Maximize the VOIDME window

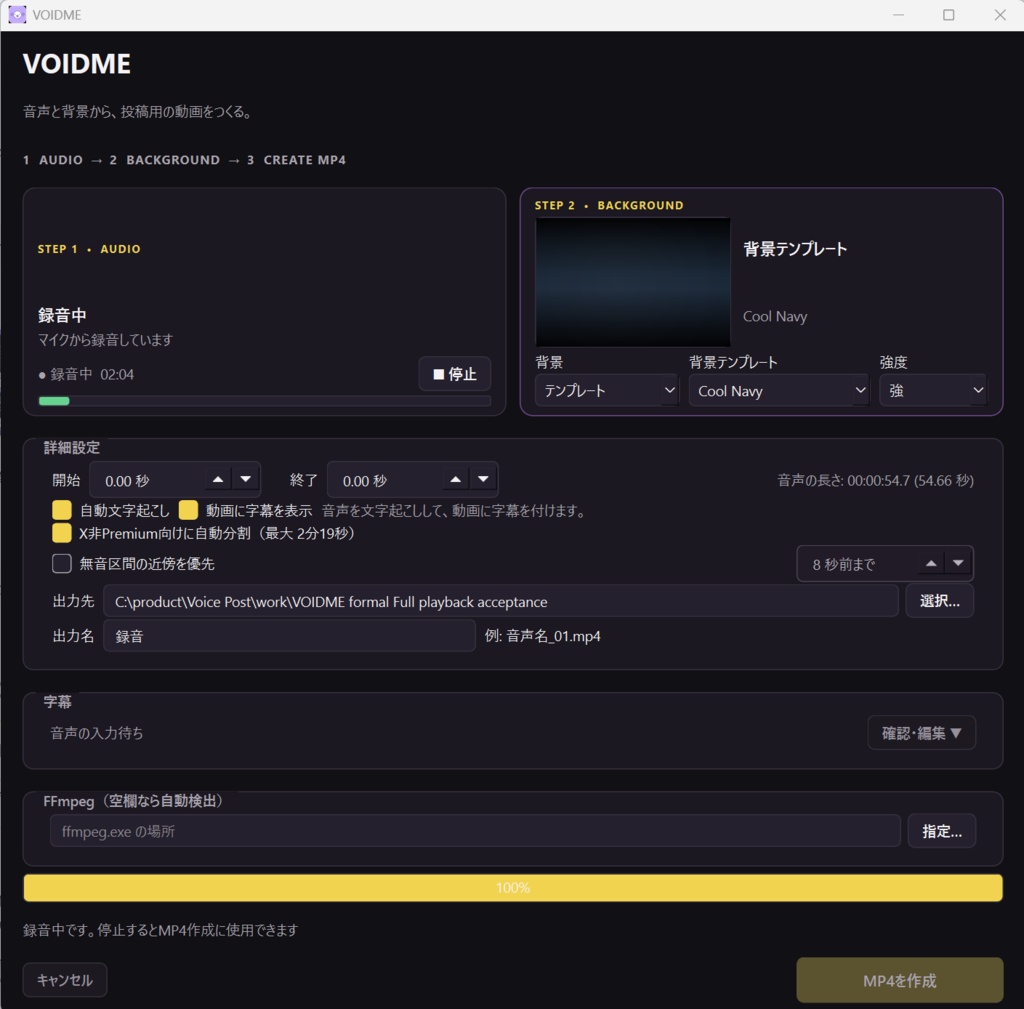pos(949,14)
